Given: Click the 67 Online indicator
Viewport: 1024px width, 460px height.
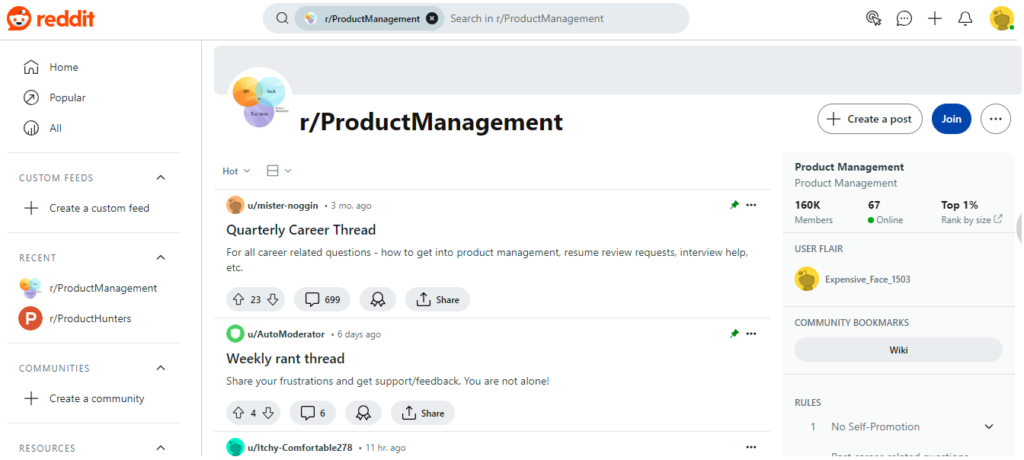Looking at the screenshot, I should point(885,212).
